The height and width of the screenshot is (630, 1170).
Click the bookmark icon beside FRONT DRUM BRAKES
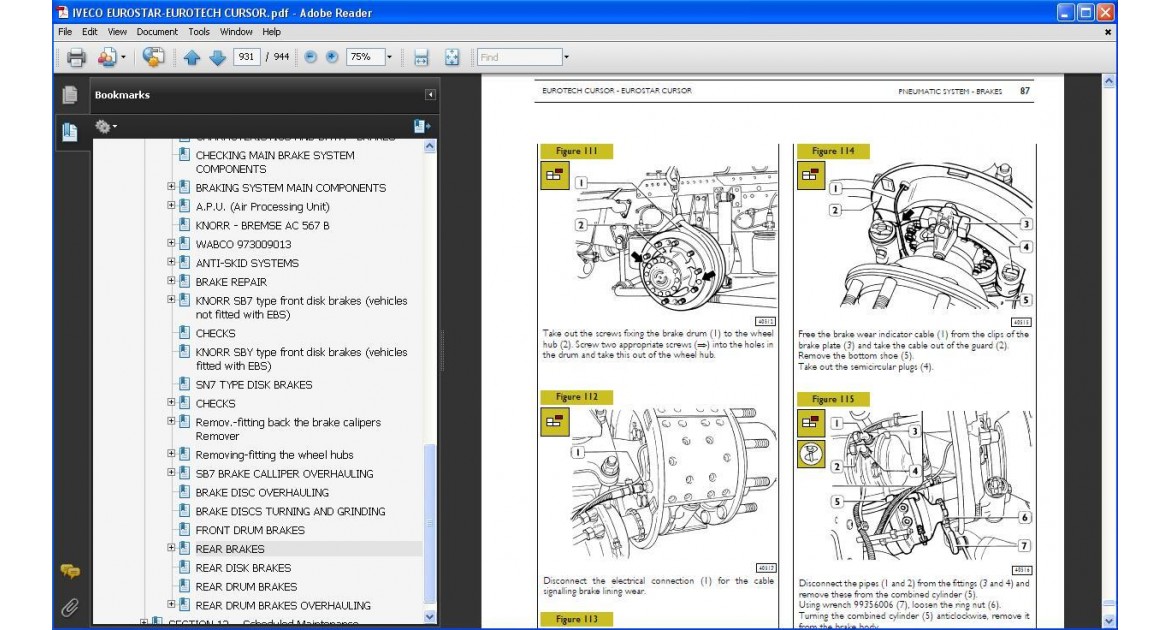tap(184, 529)
